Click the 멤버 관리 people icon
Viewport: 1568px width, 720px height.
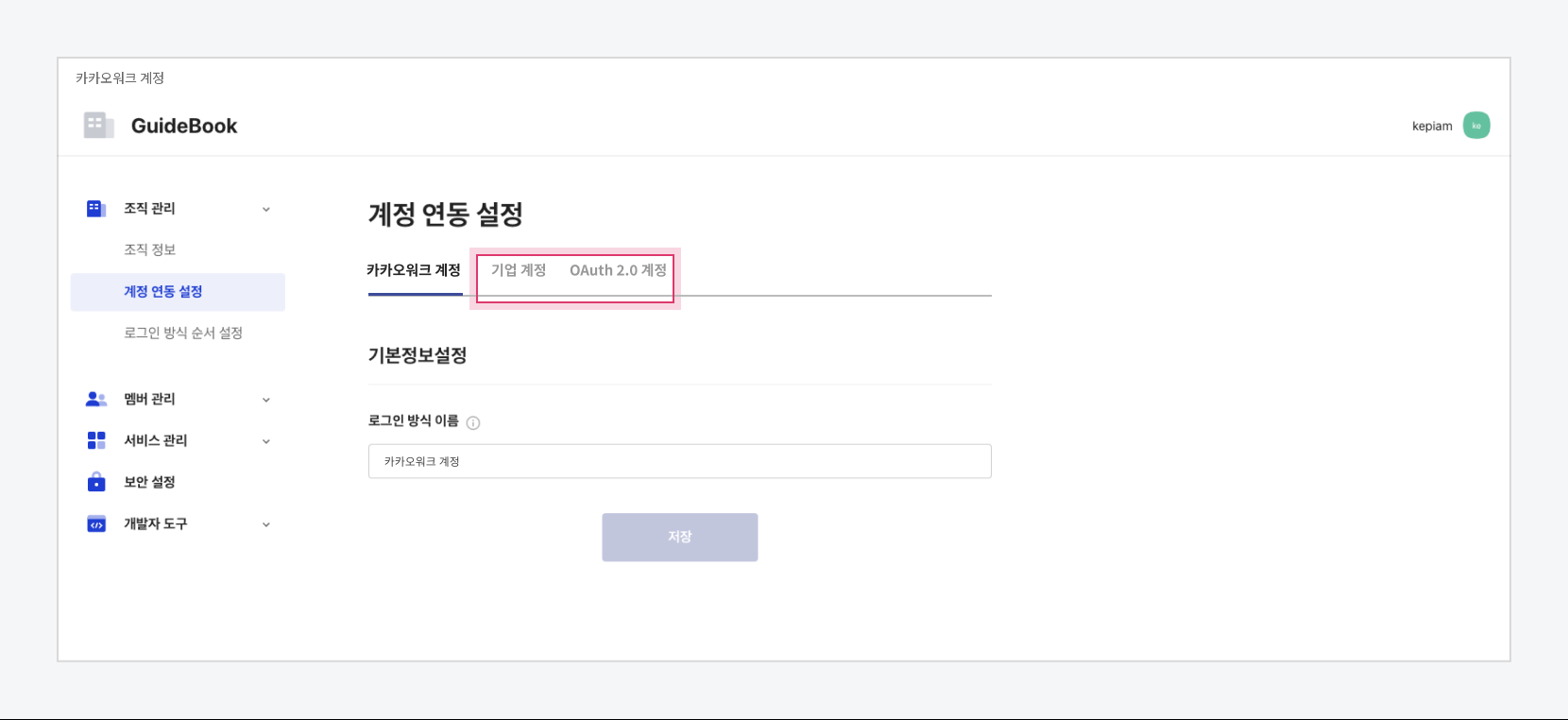pos(96,399)
